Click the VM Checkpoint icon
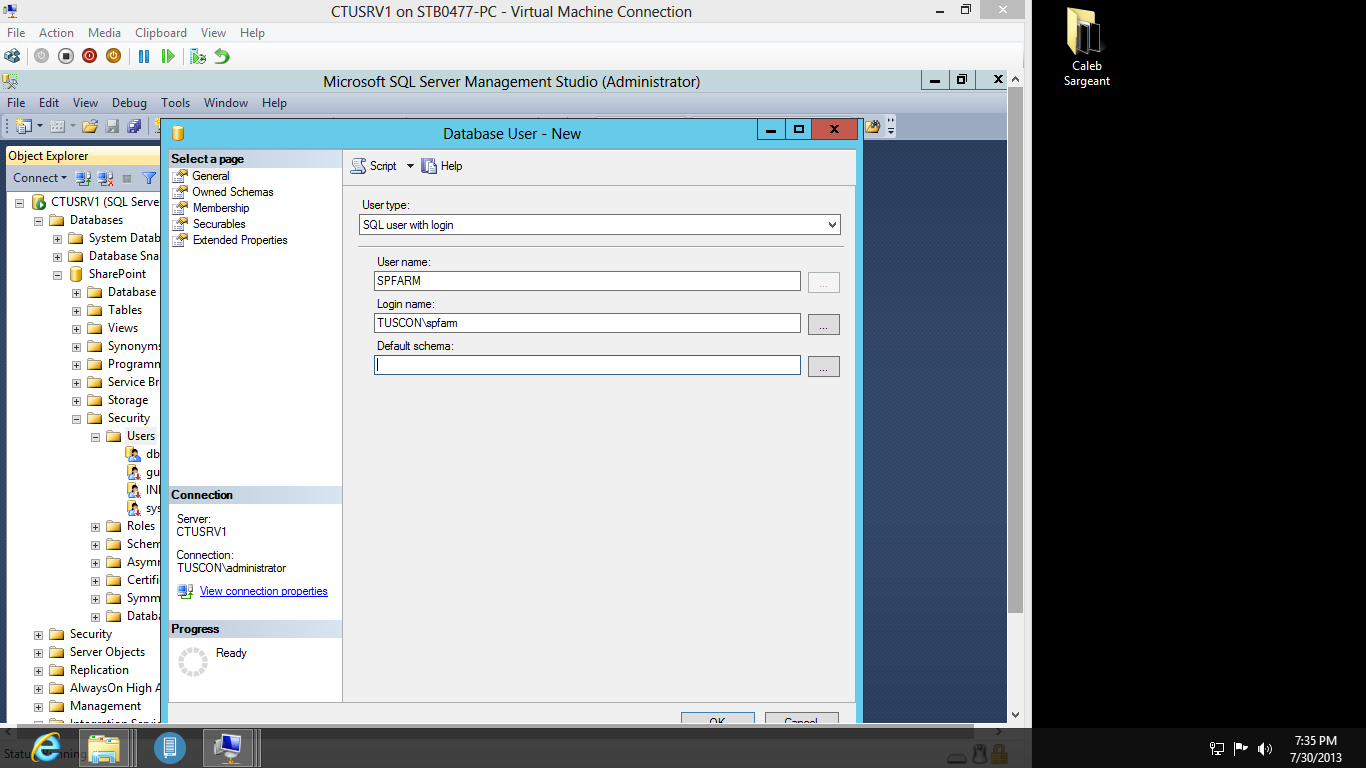Image resolution: width=1366 pixels, height=768 pixels. (198, 56)
